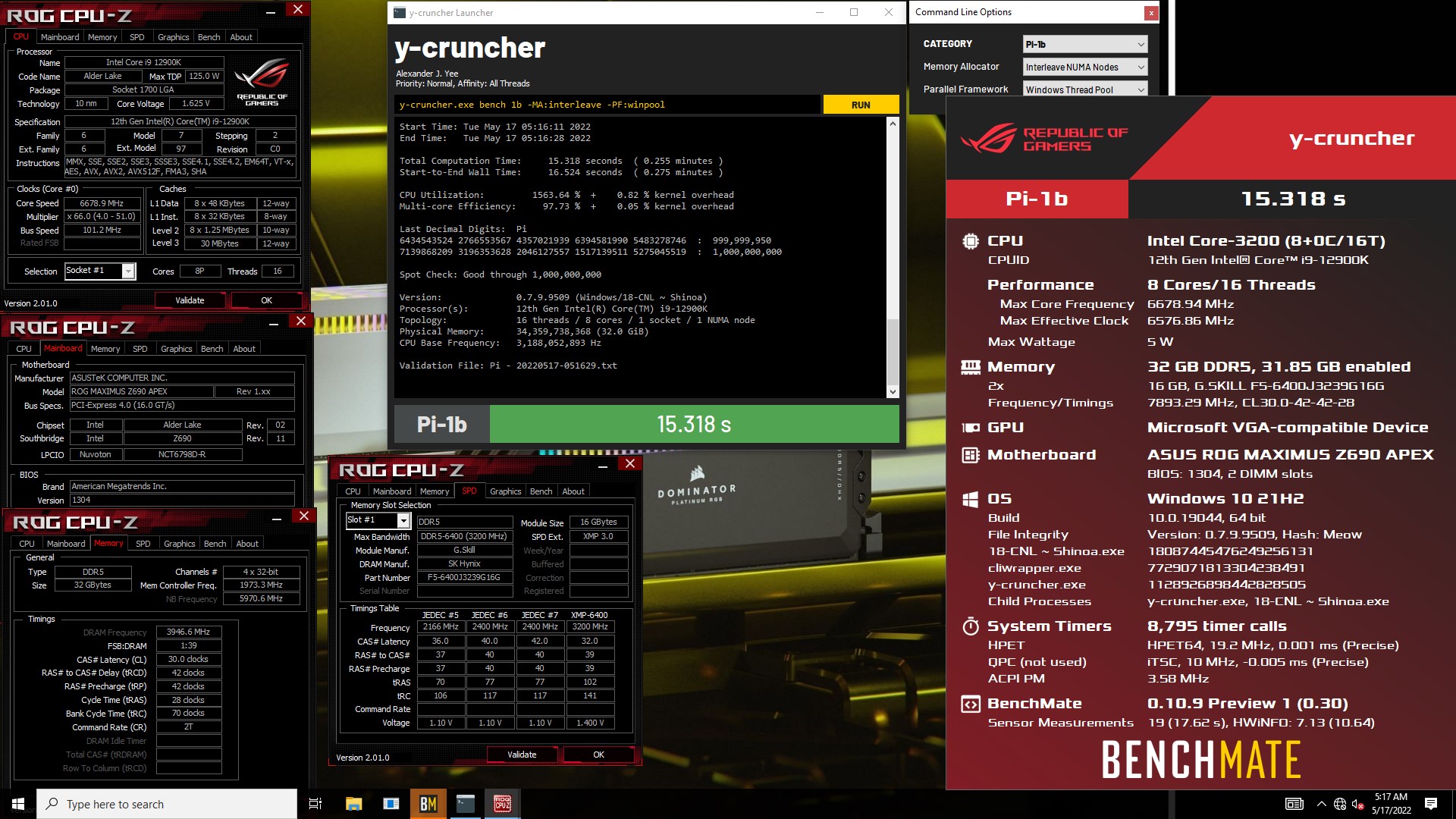Click Validate in the CPU tab window
The width and height of the screenshot is (1456, 819).
[190, 300]
